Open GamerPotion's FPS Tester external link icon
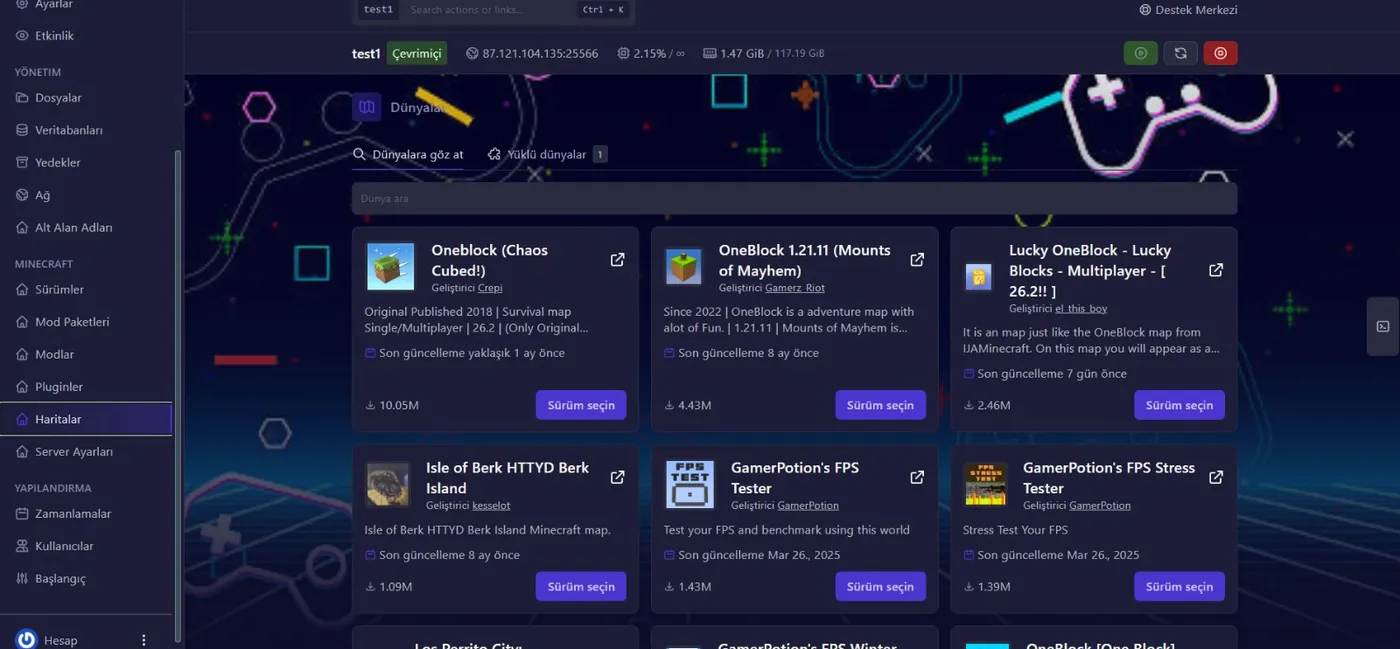The image size is (1400, 649). pos(917,477)
